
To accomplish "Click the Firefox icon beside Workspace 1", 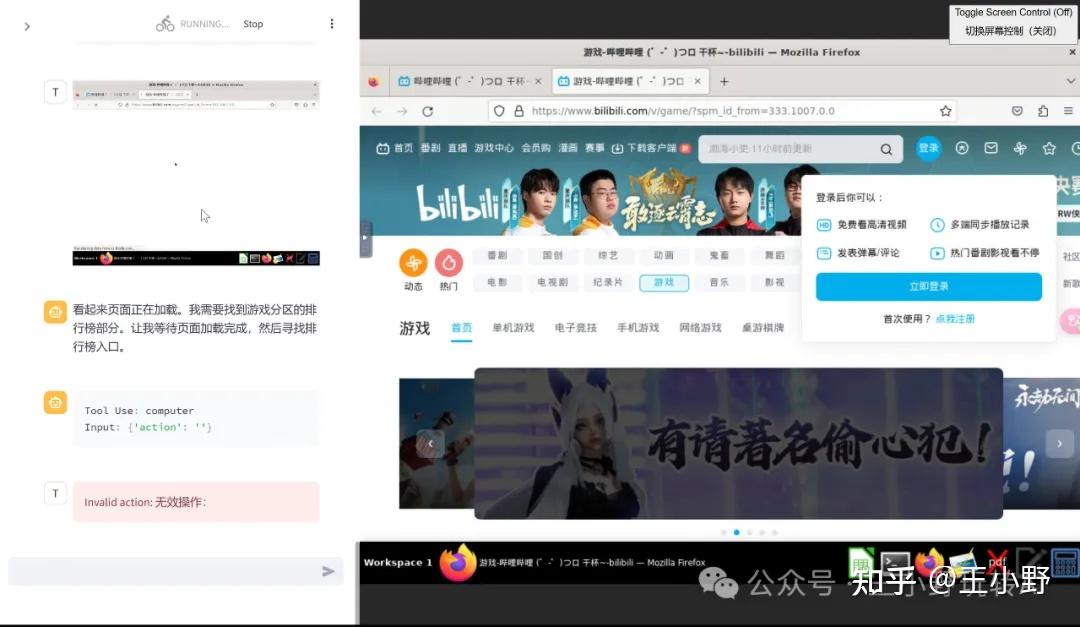I will [458, 563].
